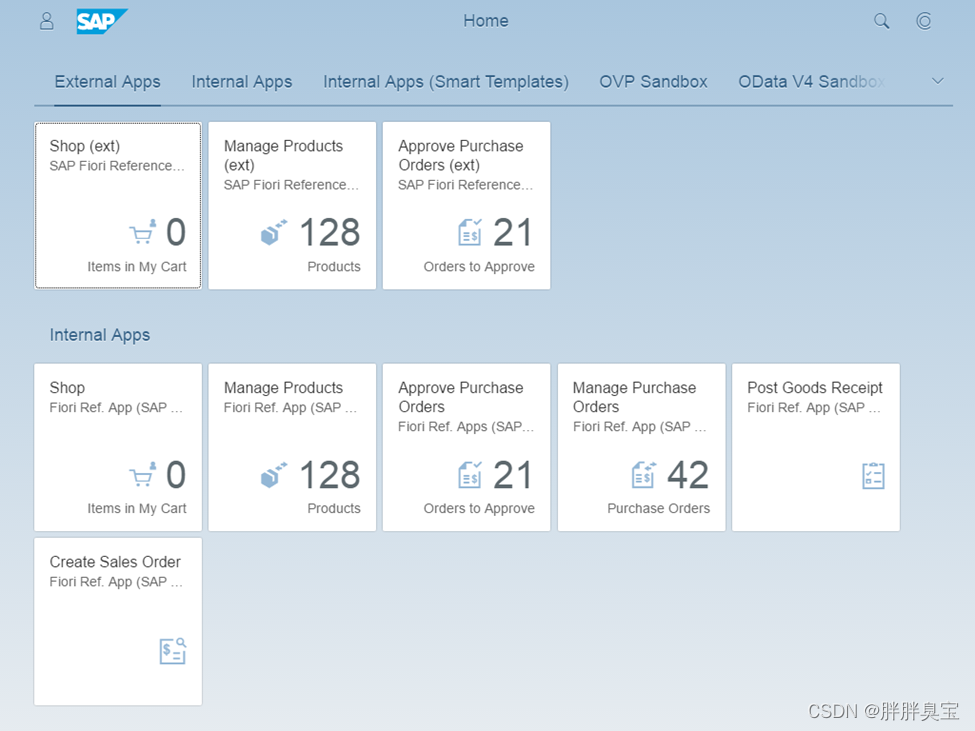Click cart icon on Shop (ext) tile
This screenshot has width=975, height=731.
click(x=143, y=232)
